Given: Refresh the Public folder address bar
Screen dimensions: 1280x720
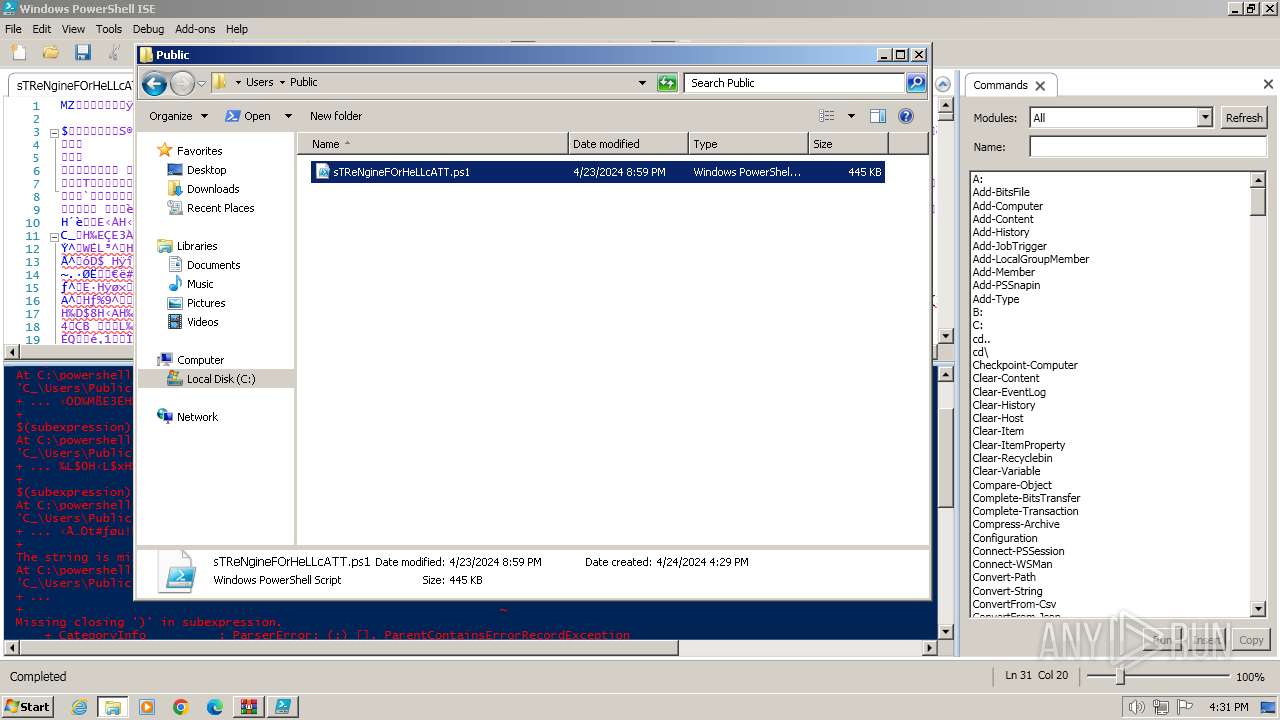Looking at the screenshot, I should pos(667,83).
